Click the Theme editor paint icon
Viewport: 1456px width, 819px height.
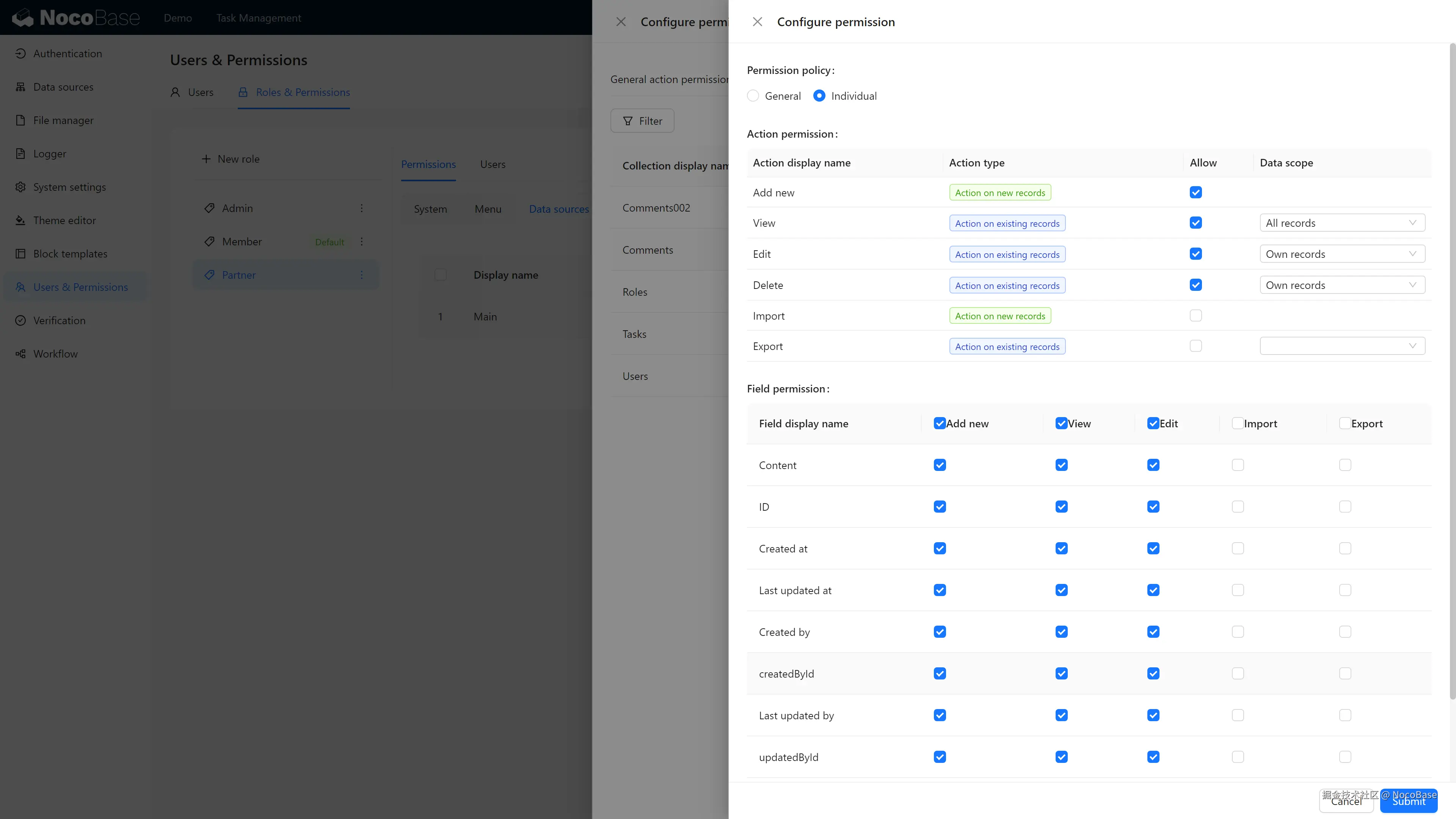tap(20, 220)
